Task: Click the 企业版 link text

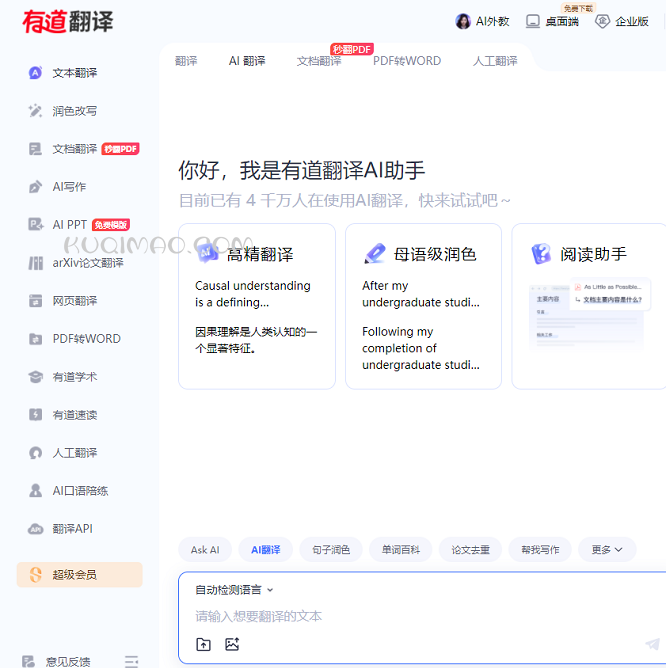Action: coord(632,21)
